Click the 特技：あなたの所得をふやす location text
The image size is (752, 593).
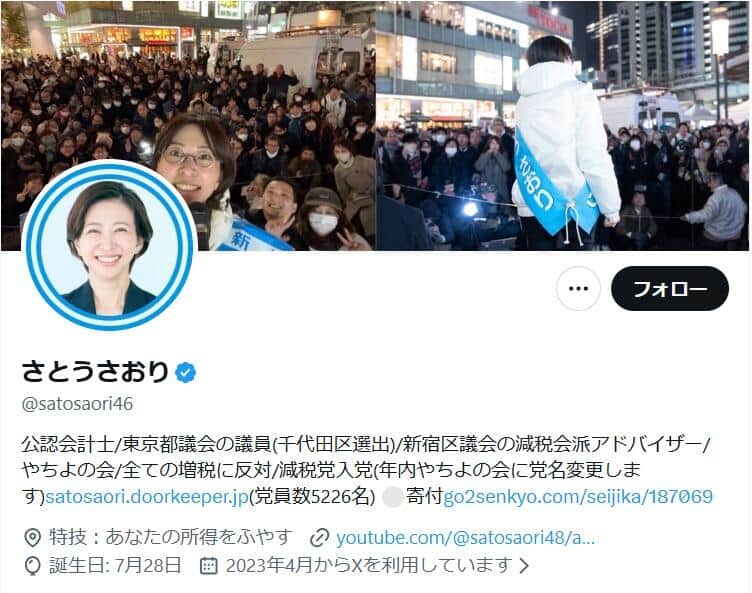pos(171,537)
